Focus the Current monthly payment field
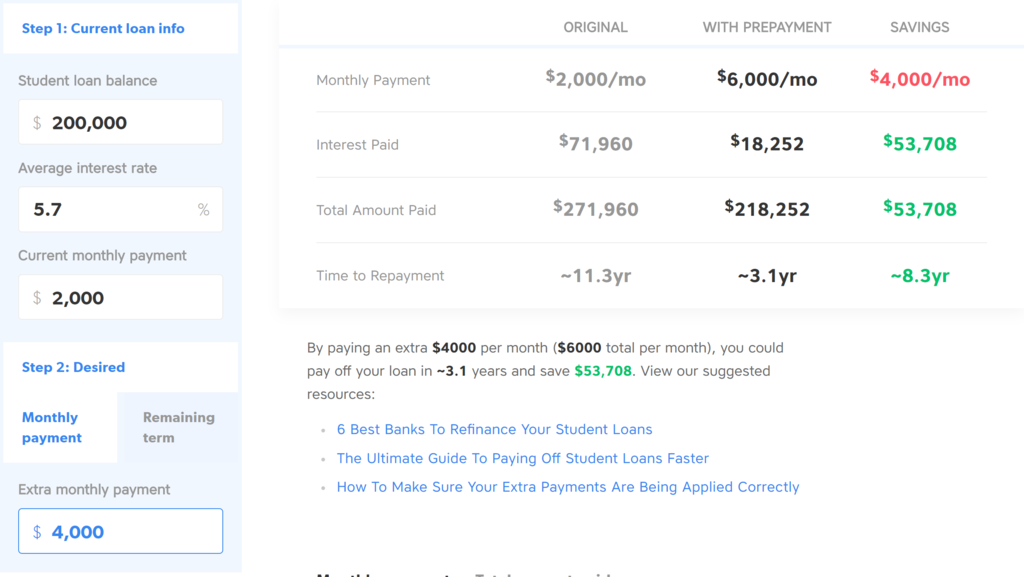The width and height of the screenshot is (1024, 577). tap(120, 297)
